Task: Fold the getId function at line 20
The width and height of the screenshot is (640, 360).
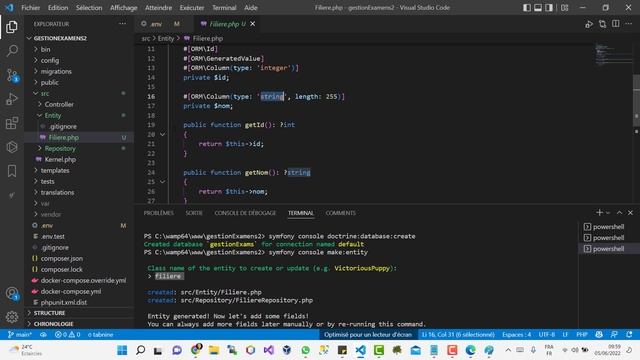Action: tap(162, 134)
